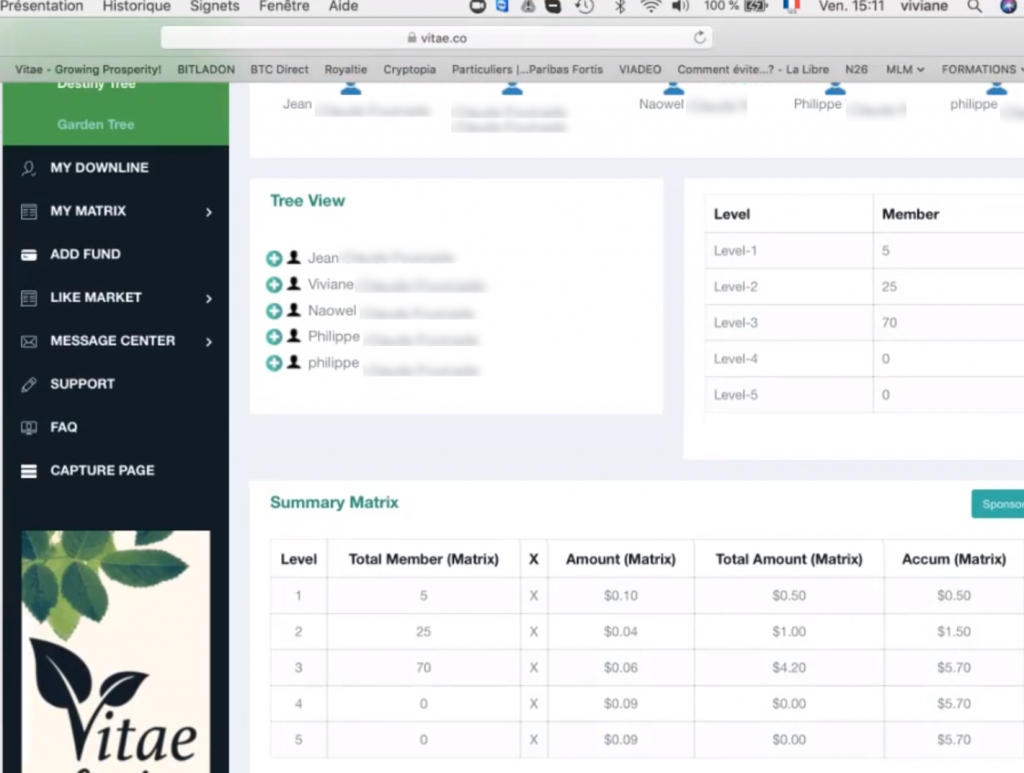Open the MLM bookmarks folder dropdown

tap(904, 69)
